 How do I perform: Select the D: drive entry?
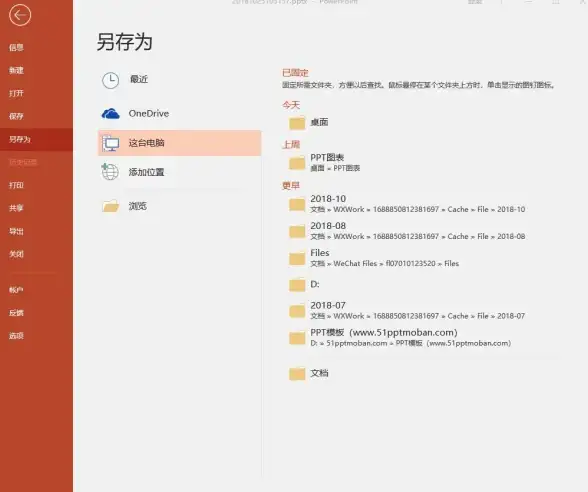click(315, 284)
